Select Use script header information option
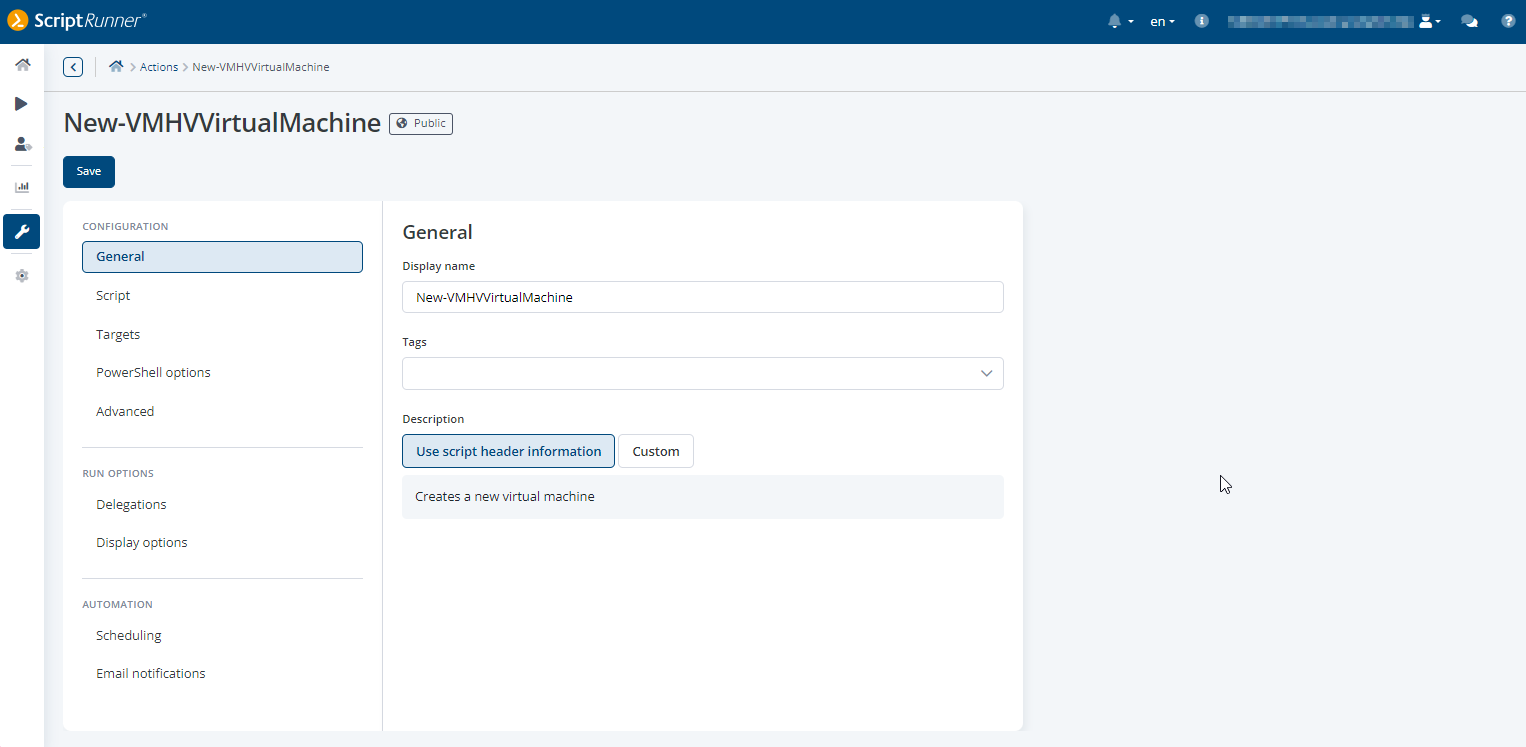Image resolution: width=1526 pixels, height=747 pixels. click(x=508, y=451)
